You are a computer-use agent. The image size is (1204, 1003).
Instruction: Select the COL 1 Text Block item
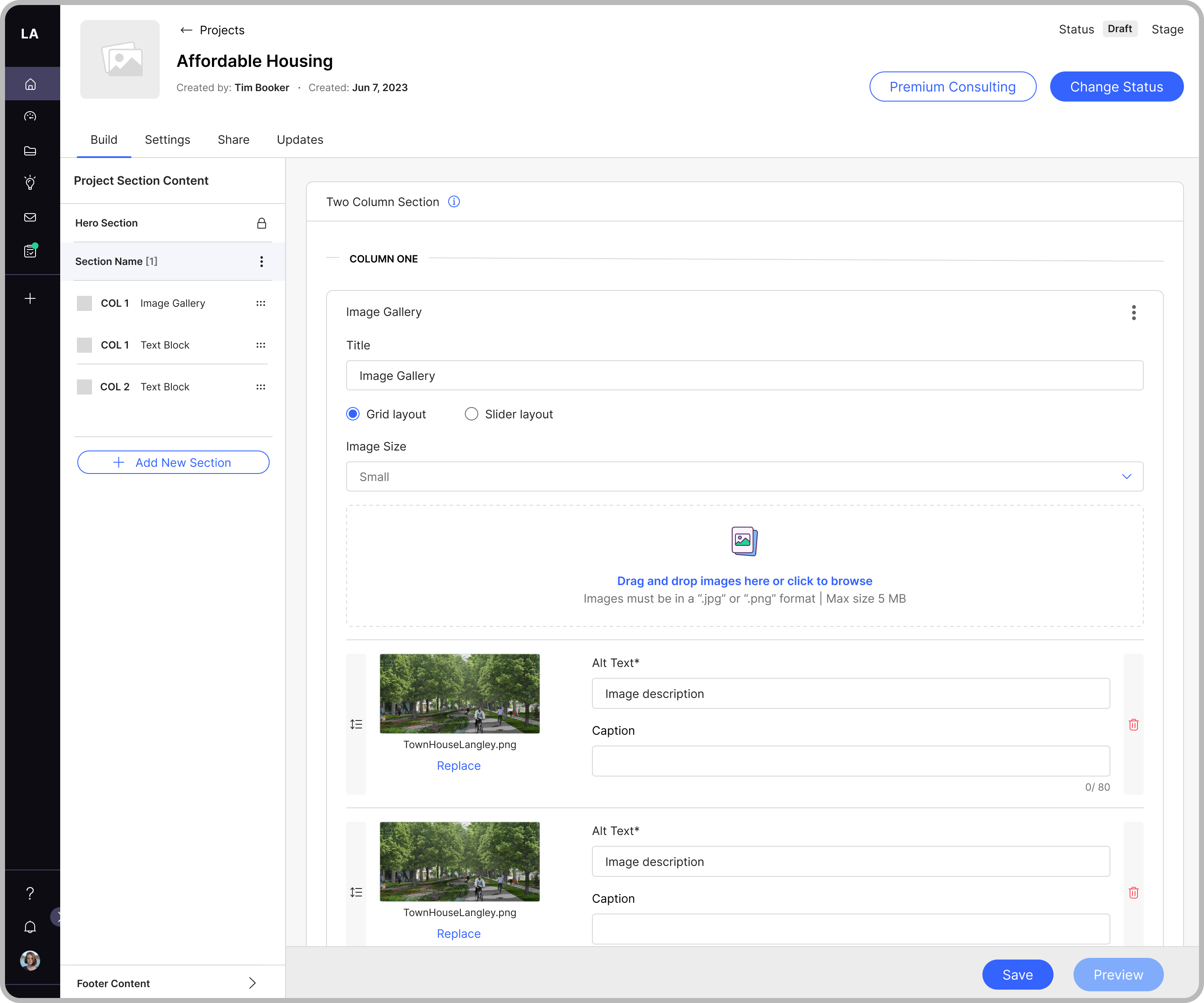click(x=172, y=345)
